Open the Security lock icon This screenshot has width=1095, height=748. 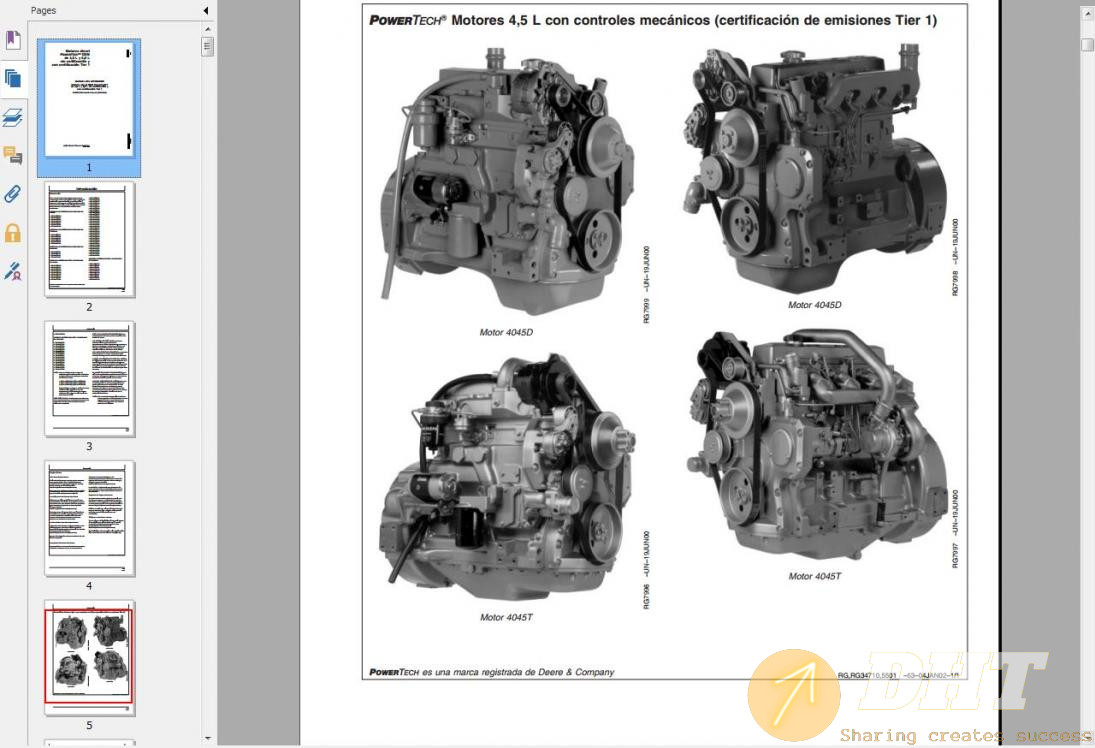(13, 233)
